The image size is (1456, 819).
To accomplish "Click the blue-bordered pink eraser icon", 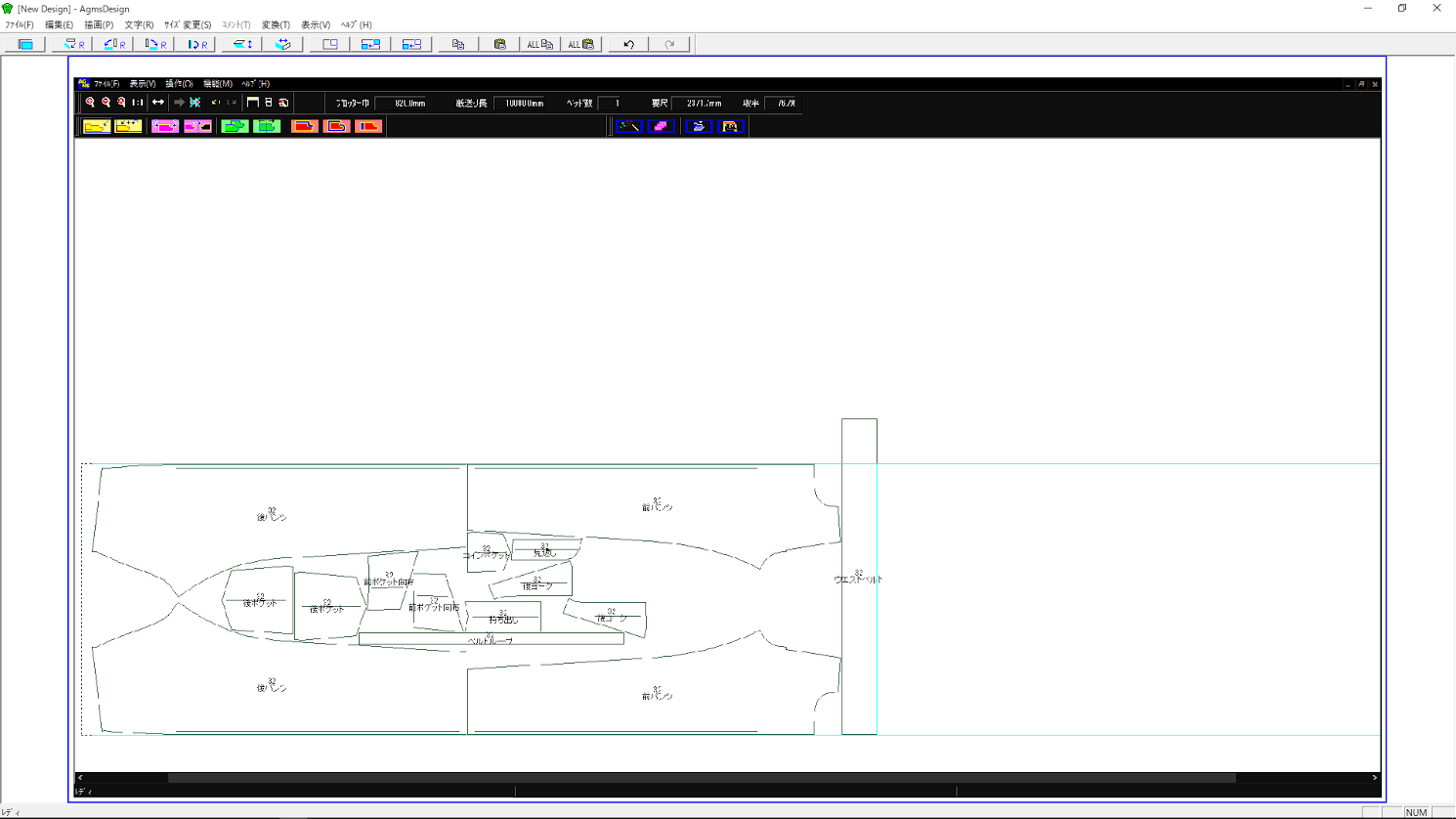I will pos(662,126).
